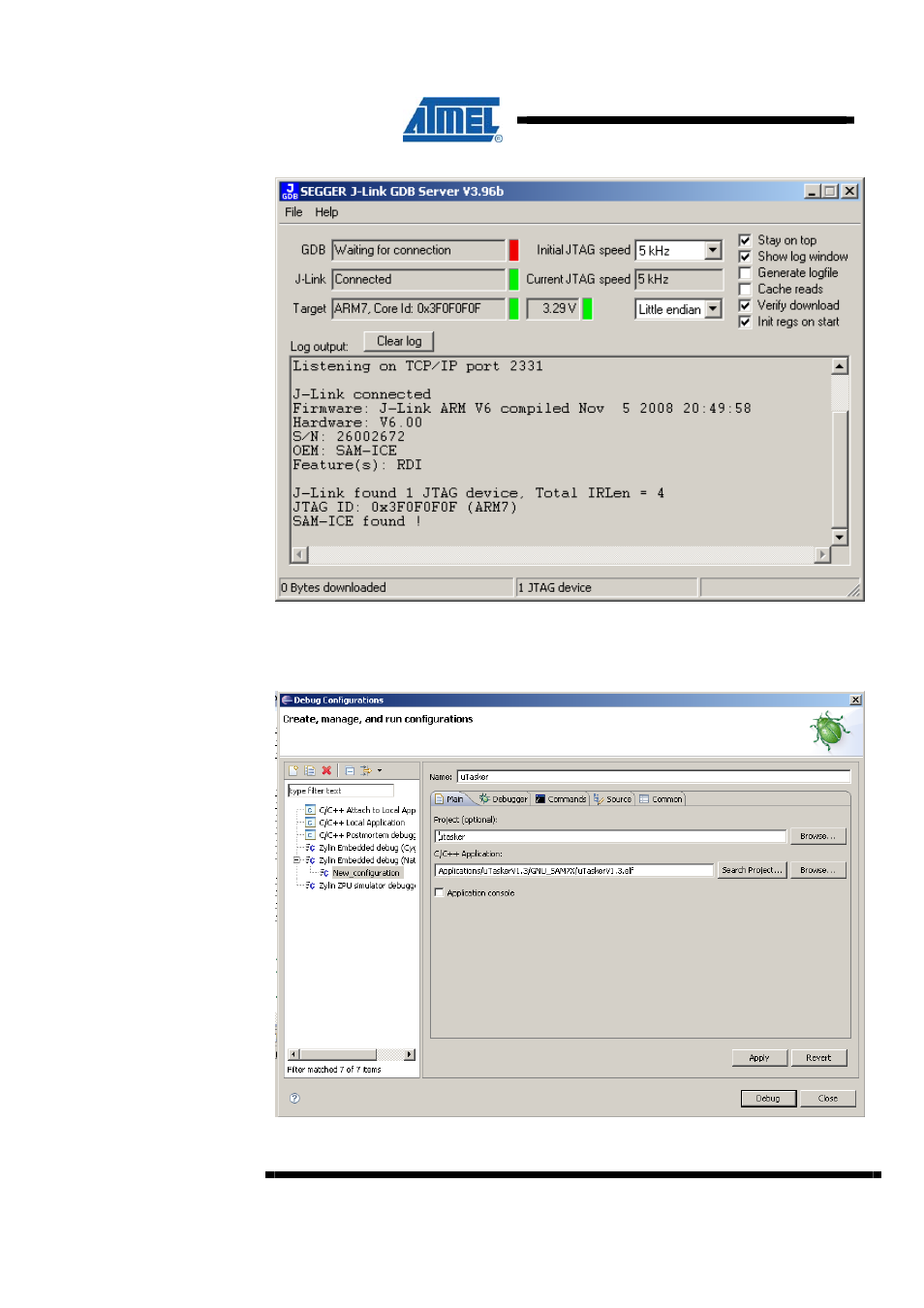924x1308 pixels.
Task: Switch to Commands tab
Action: point(561,799)
